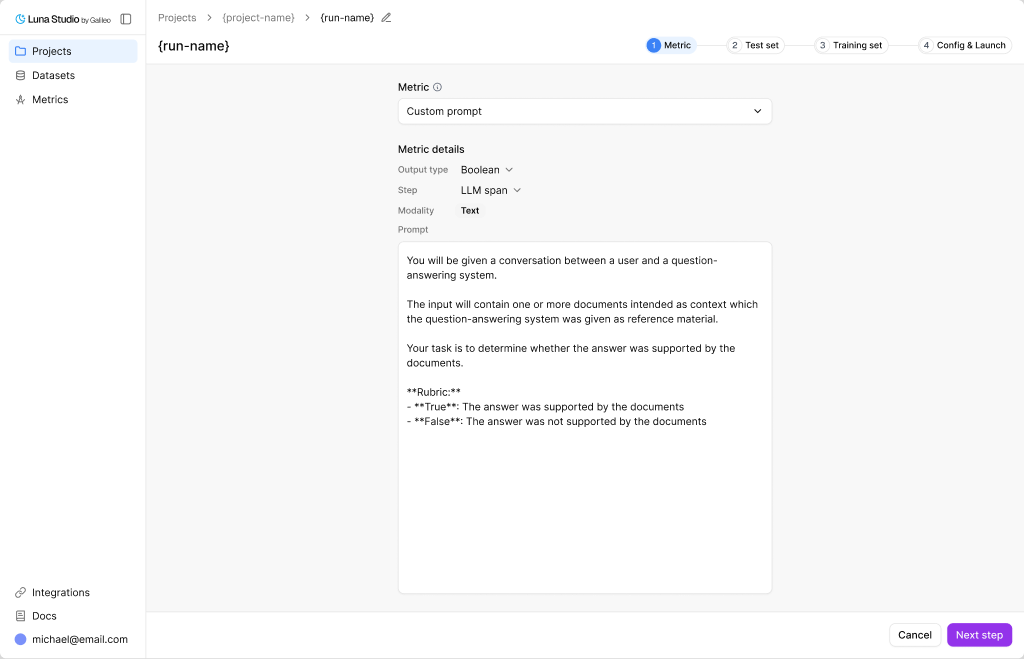Click the user avatar circle

click(x=20, y=639)
